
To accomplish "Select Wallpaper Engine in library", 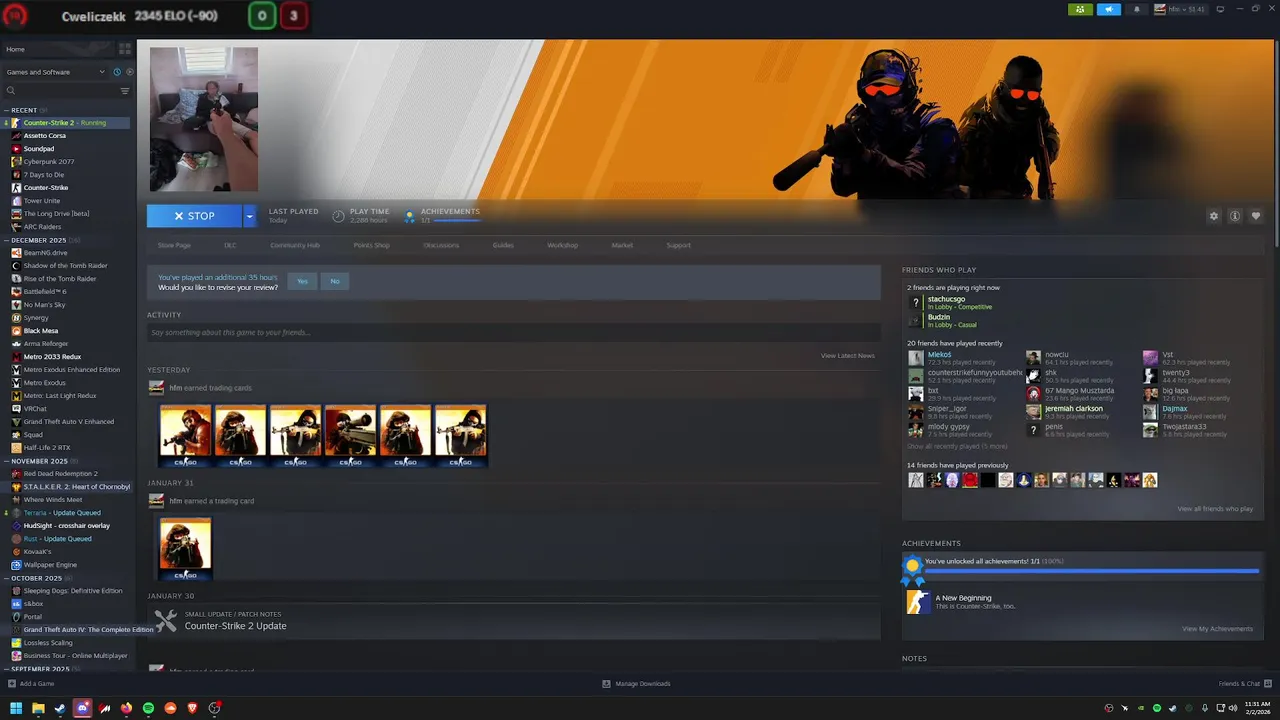I will 50,565.
